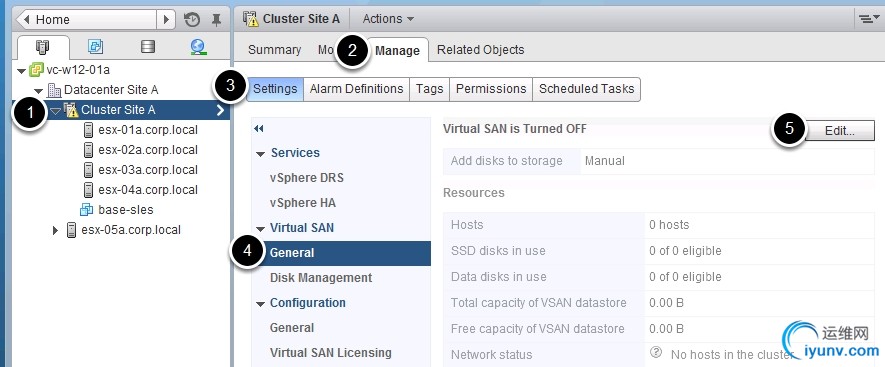
Task: Select the Alarm Definitions sub-tab
Action: pos(356,89)
